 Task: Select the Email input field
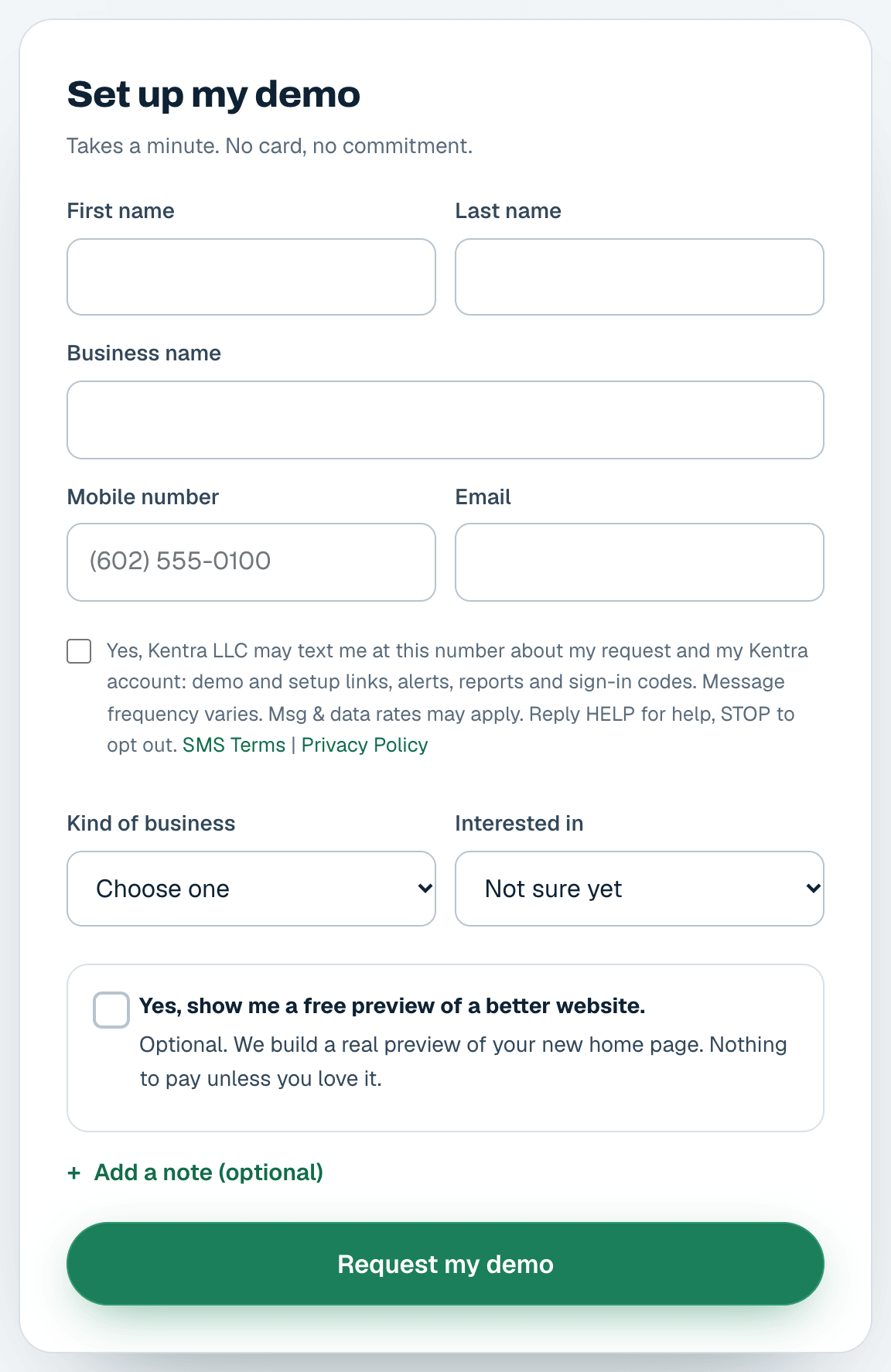[640, 562]
